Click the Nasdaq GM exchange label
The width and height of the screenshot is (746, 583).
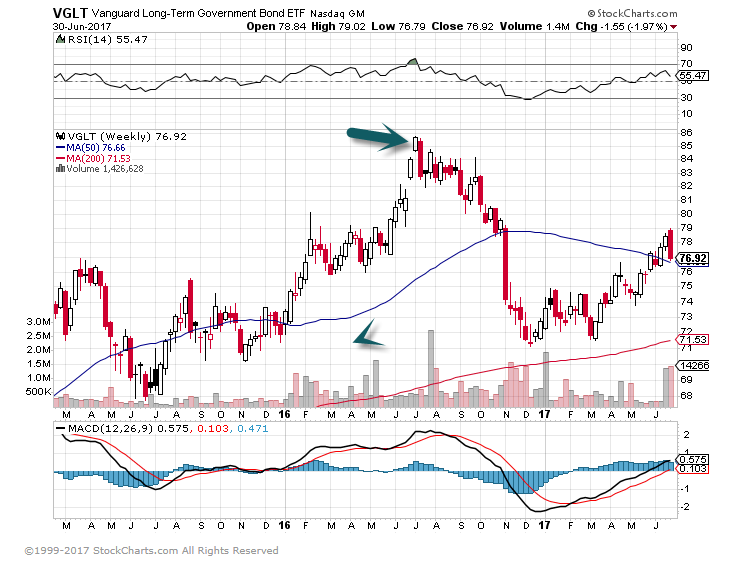pos(337,14)
